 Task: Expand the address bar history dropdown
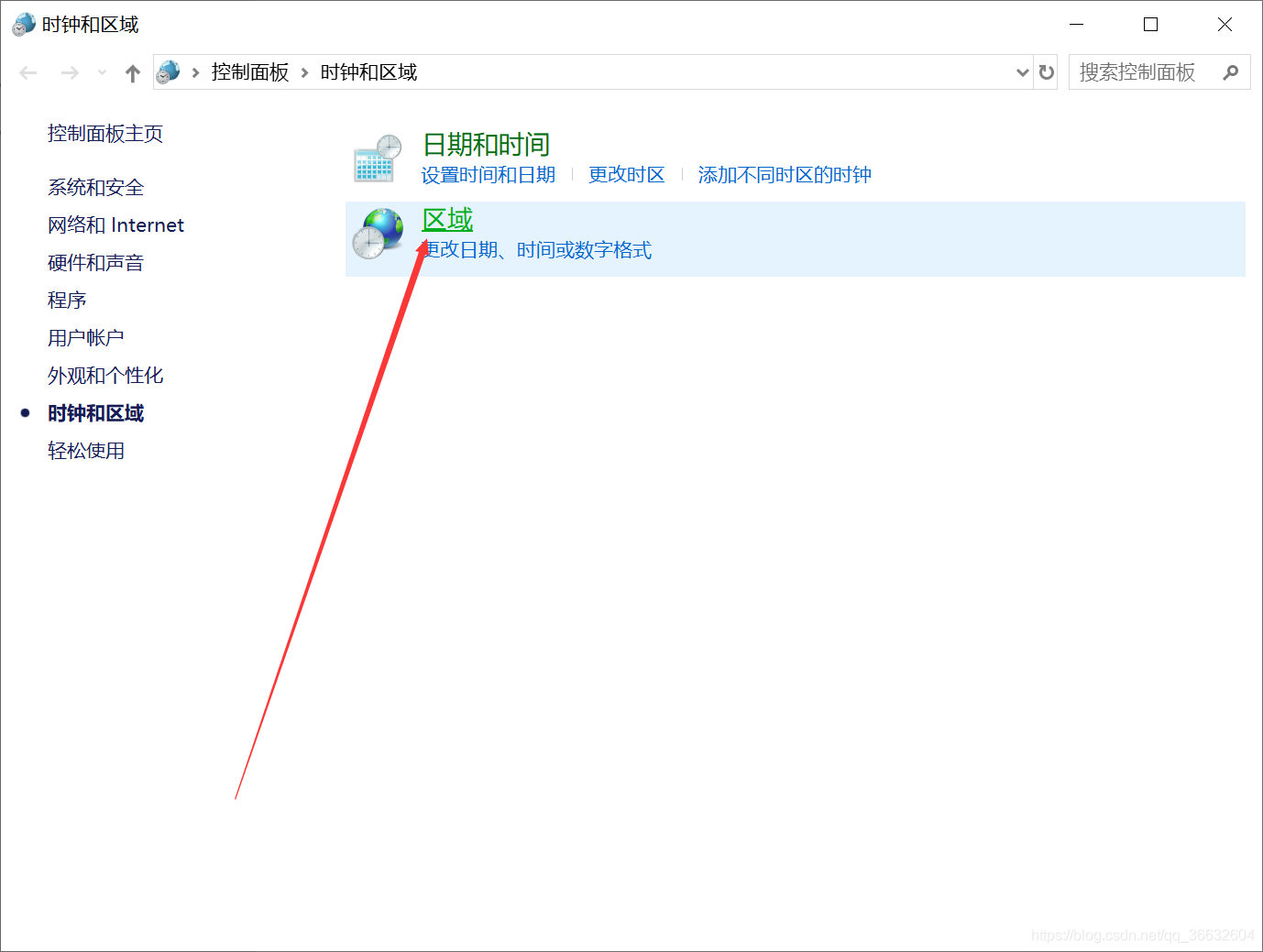tap(1023, 72)
